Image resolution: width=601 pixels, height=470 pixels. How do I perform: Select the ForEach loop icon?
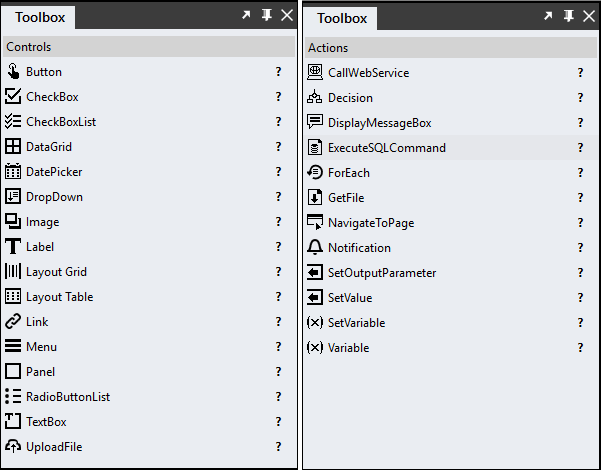(x=315, y=172)
